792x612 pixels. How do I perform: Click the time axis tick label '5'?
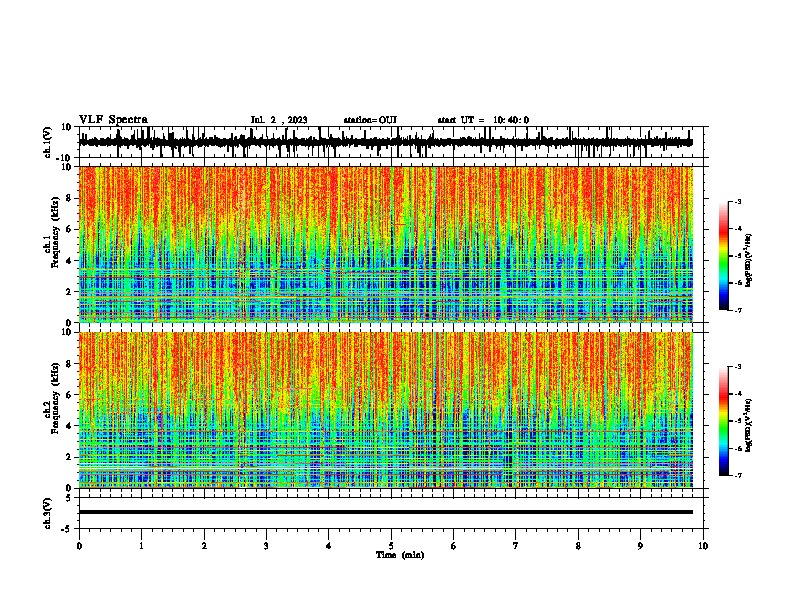(x=391, y=546)
